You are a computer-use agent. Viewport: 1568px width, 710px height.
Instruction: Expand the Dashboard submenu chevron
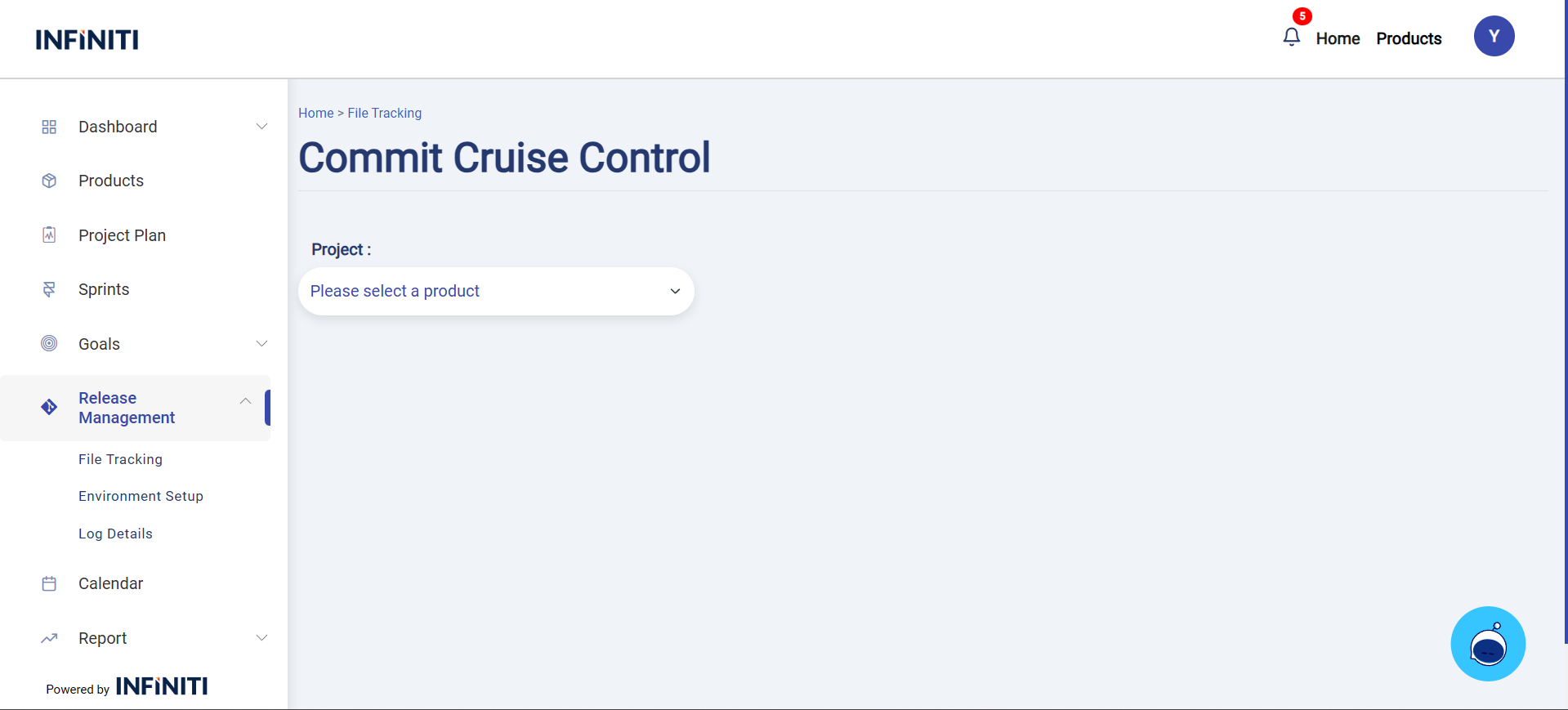click(261, 127)
